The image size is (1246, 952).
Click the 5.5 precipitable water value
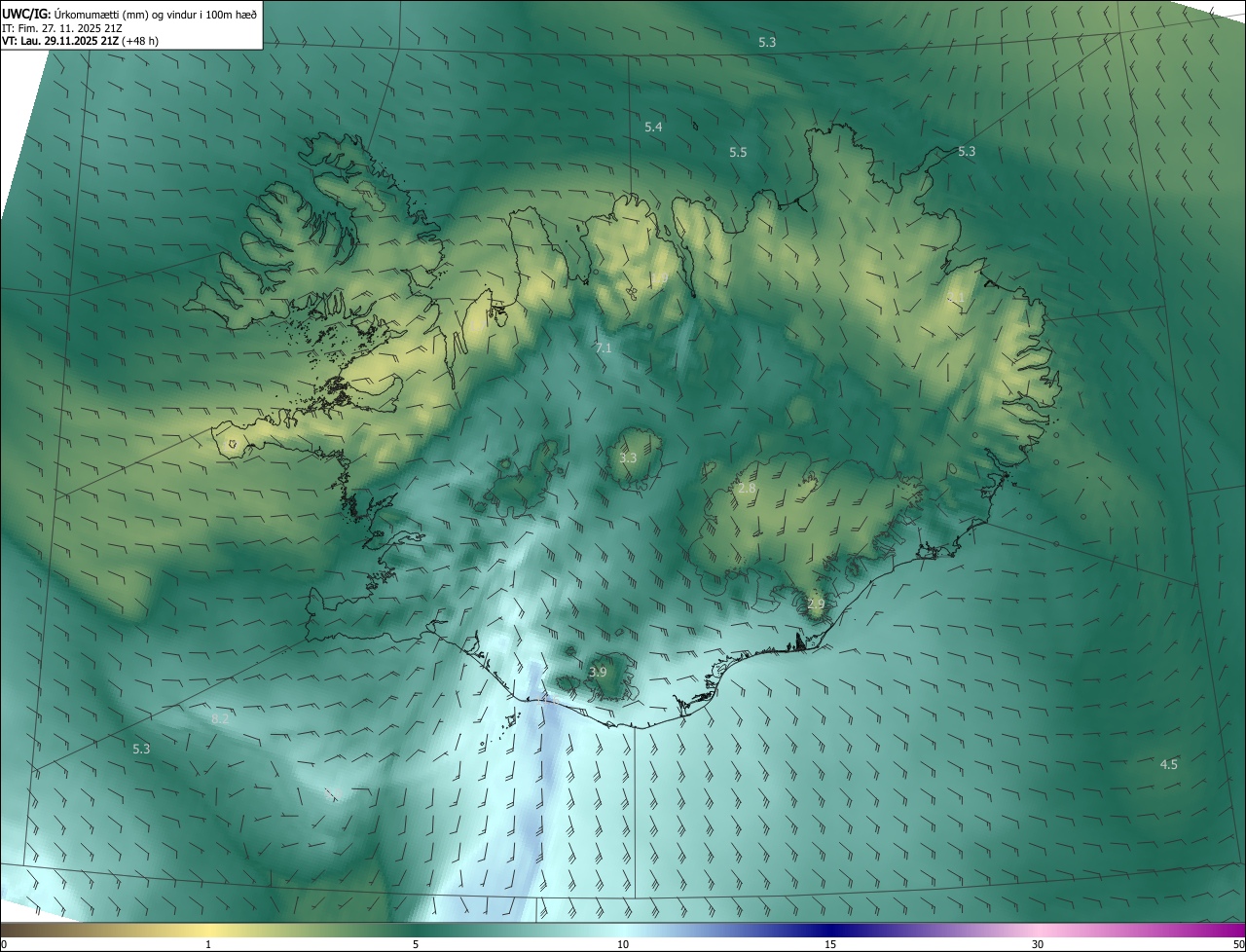[x=738, y=153]
